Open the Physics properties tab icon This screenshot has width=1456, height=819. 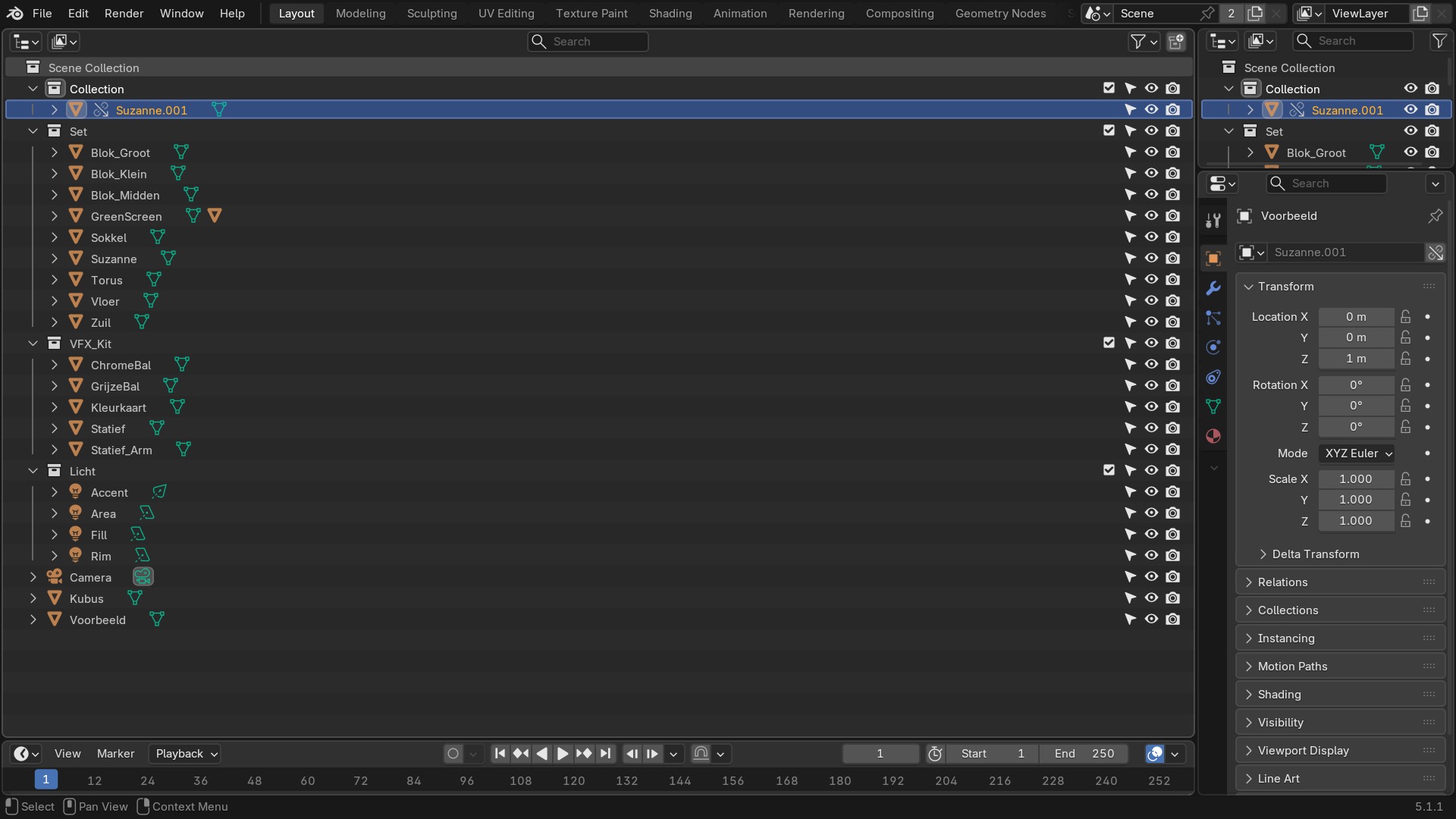click(x=1213, y=347)
